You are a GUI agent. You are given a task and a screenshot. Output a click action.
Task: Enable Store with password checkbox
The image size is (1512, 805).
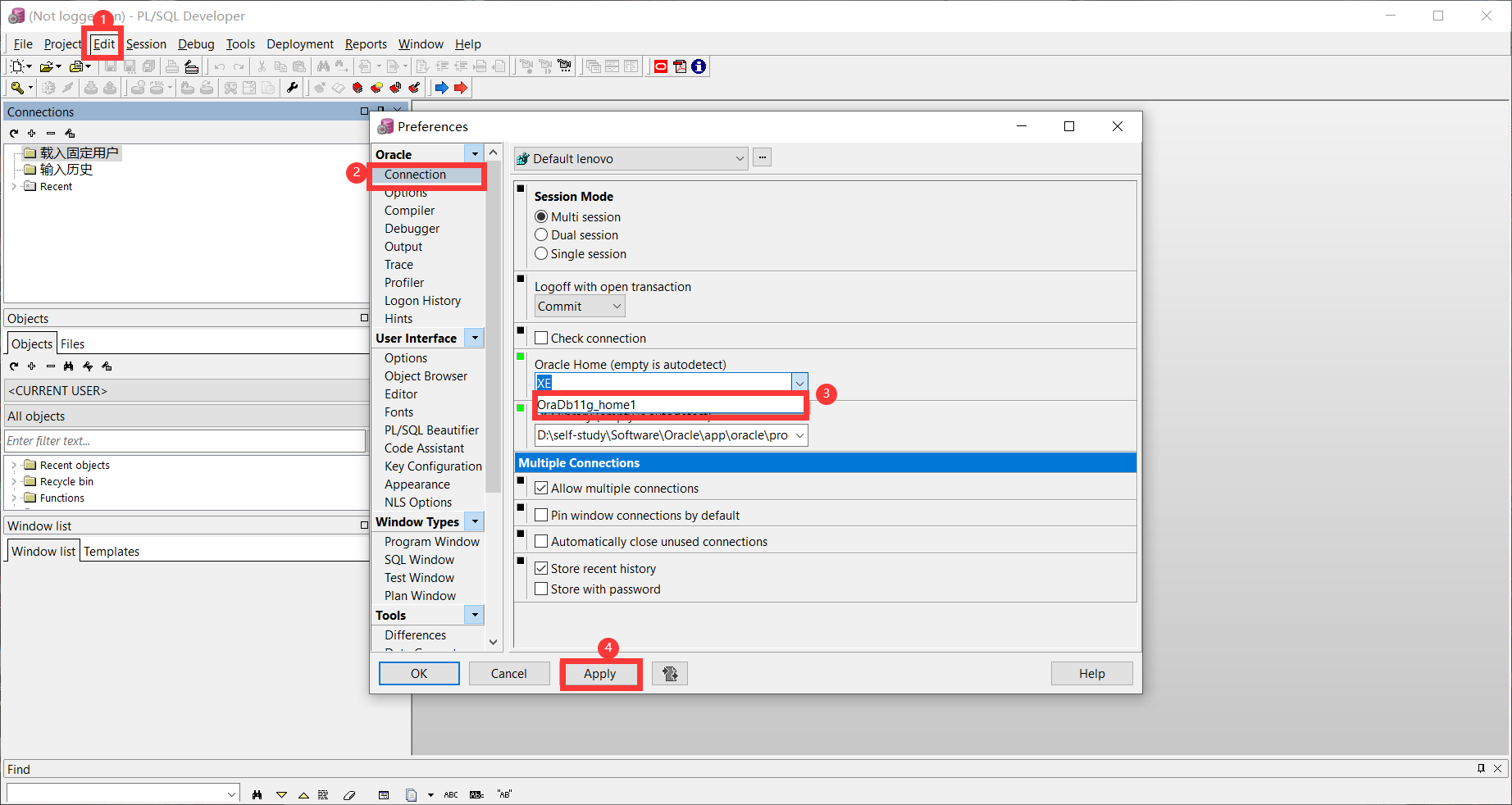click(x=541, y=589)
